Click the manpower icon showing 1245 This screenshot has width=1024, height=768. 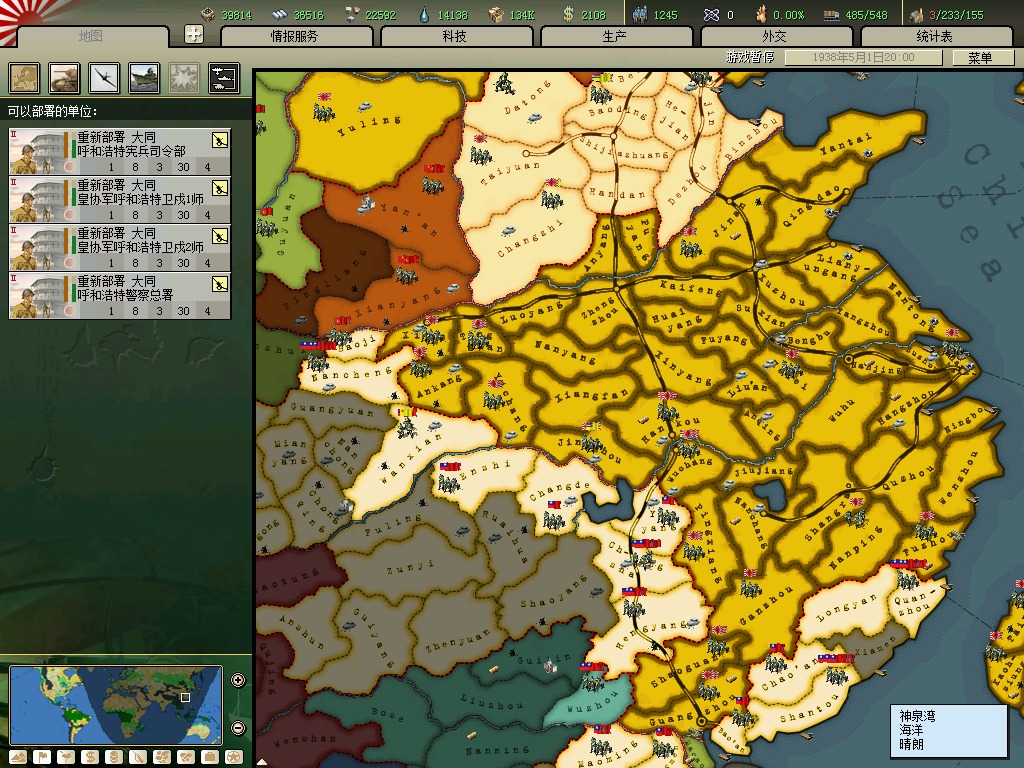639,14
